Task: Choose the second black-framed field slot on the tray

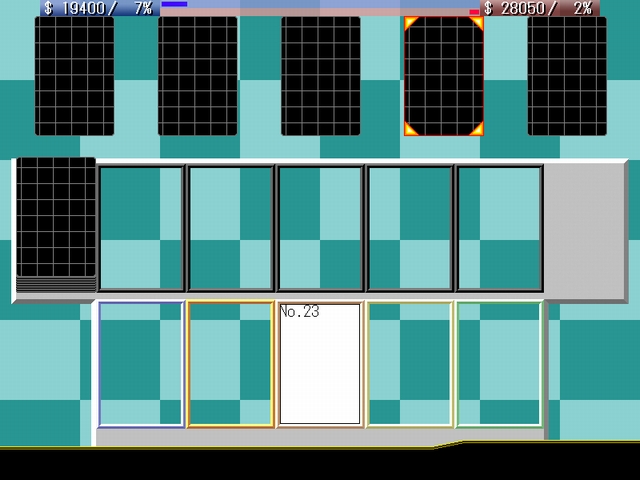Action: pyautogui.click(x=231, y=229)
